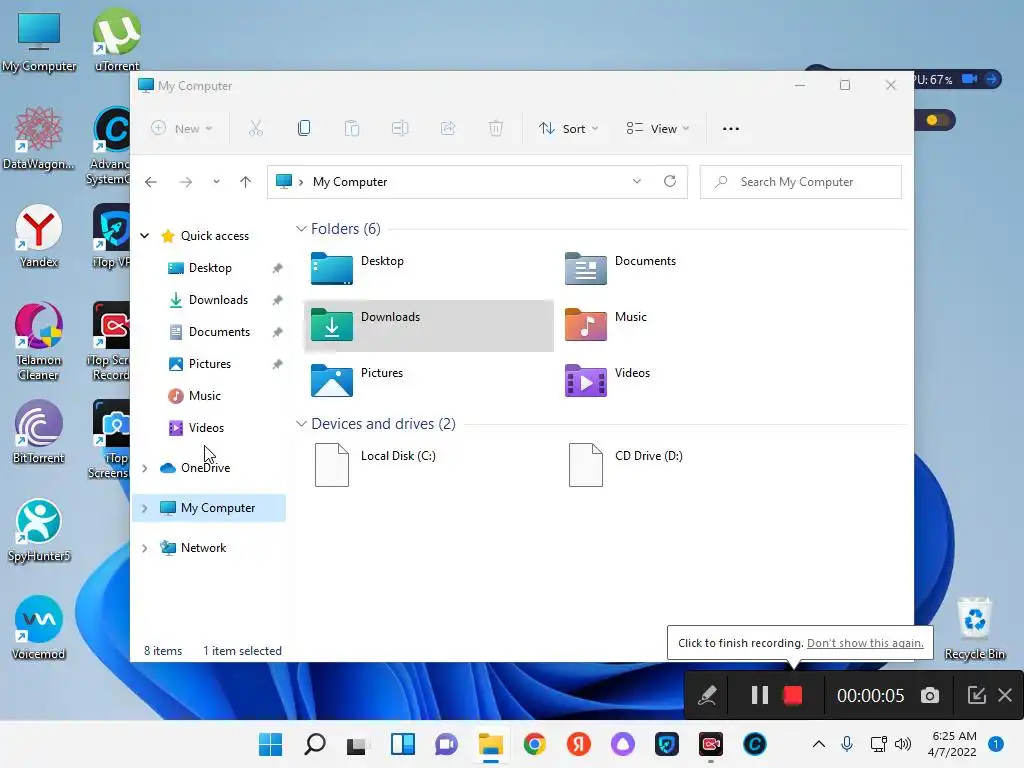Click the Rename icon in toolbar
The image size is (1024, 768).
click(400, 129)
